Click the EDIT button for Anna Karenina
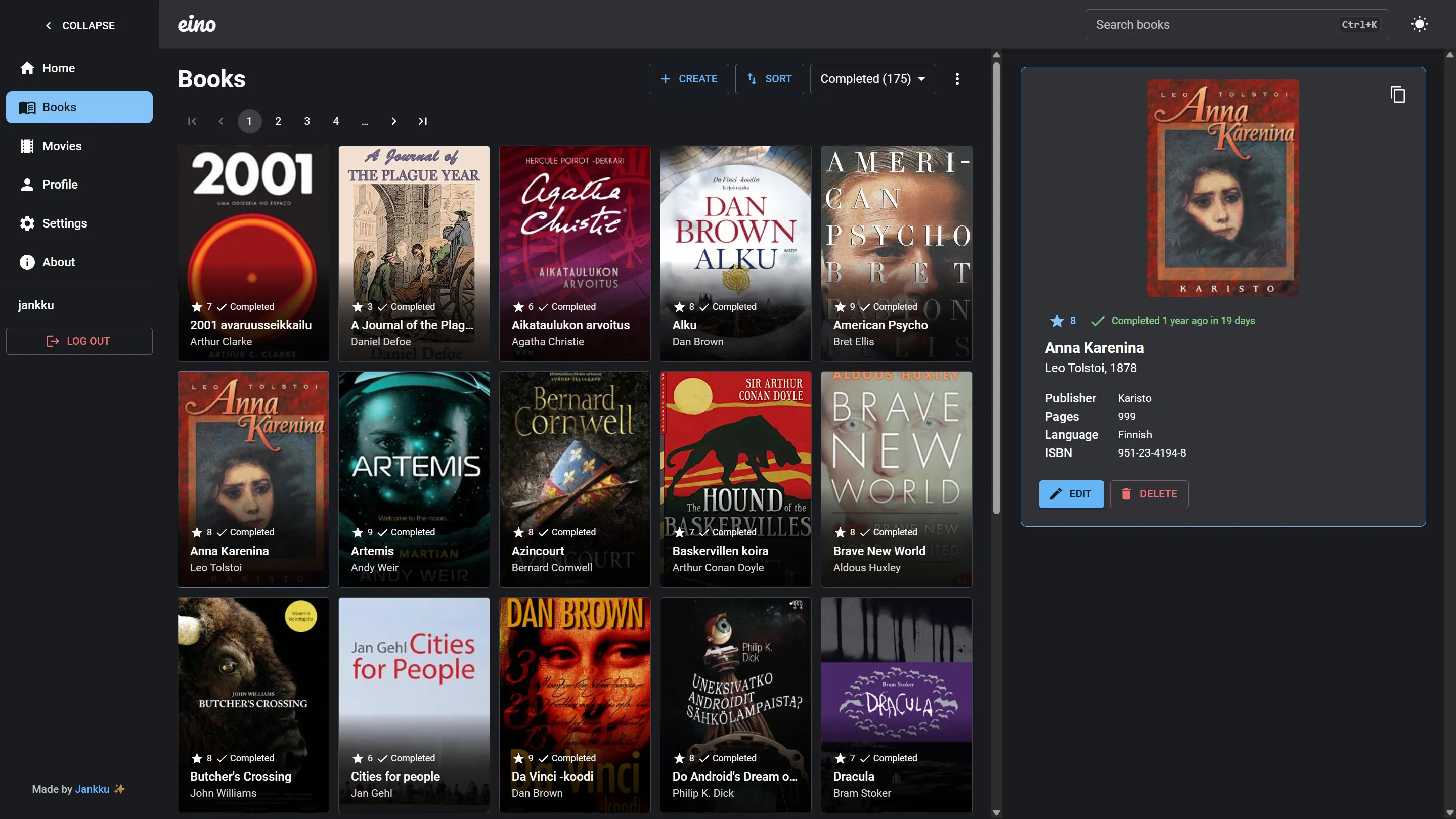The width and height of the screenshot is (1456, 819). (x=1071, y=493)
